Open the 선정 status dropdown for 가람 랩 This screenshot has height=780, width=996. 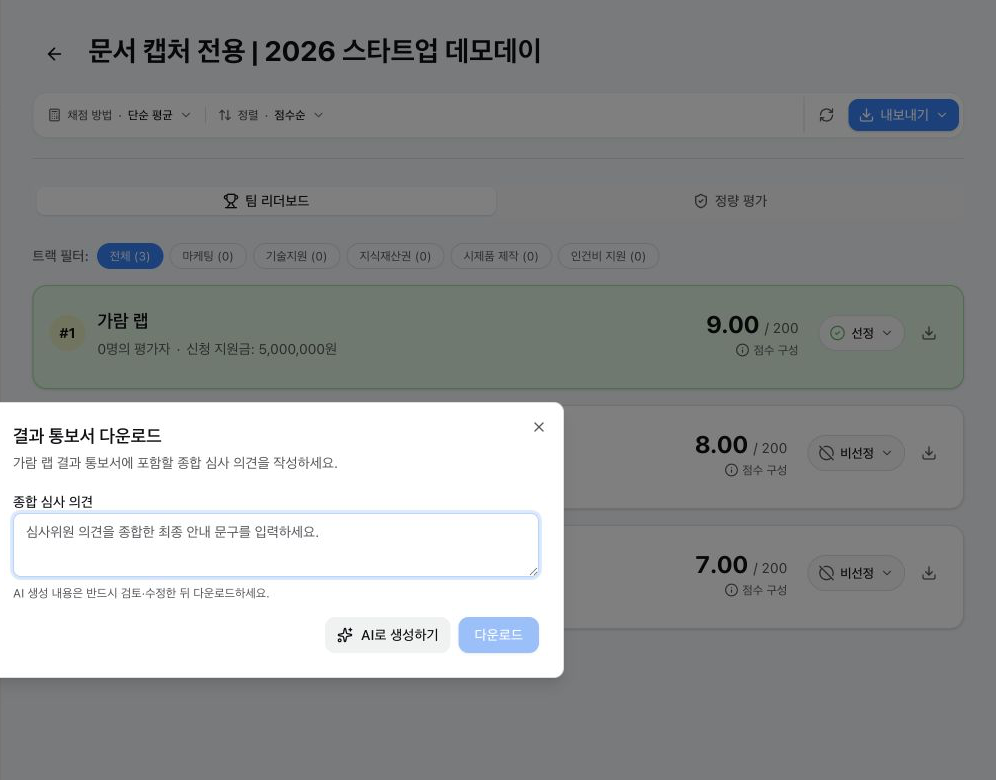(x=861, y=333)
